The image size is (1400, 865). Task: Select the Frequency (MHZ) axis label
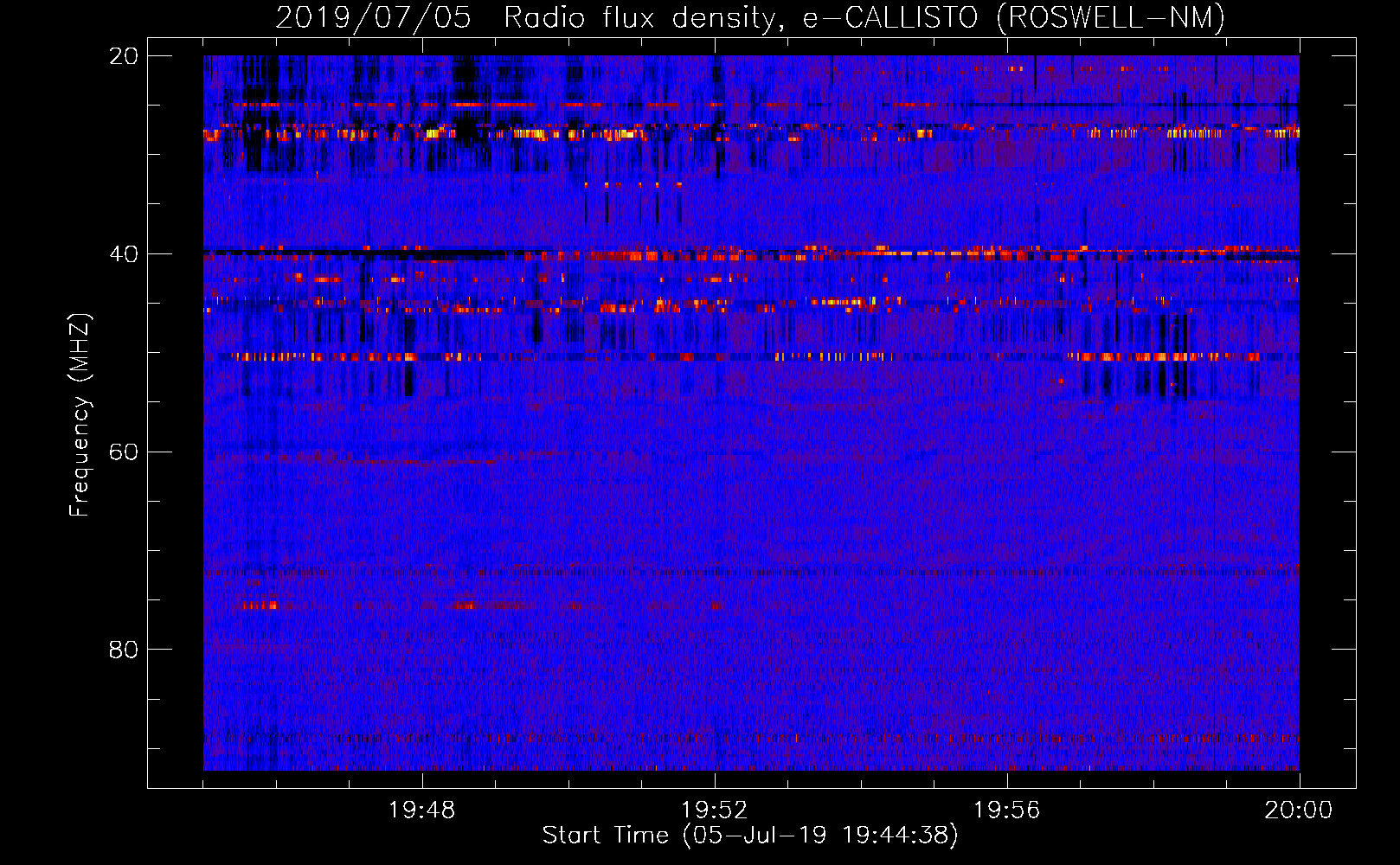(x=80, y=415)
